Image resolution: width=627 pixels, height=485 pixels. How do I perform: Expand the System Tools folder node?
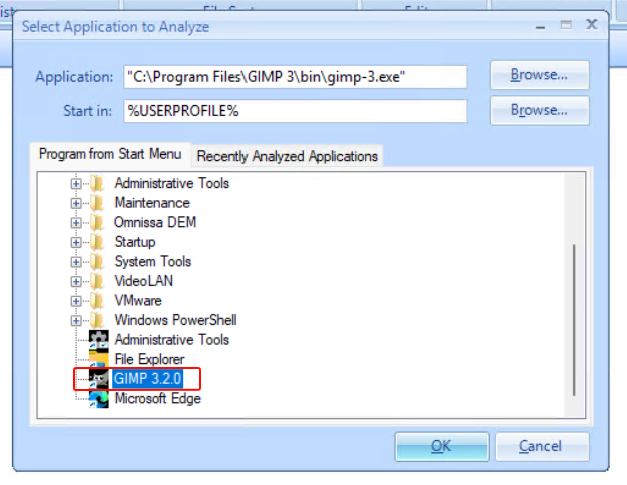tap(76, 262)
